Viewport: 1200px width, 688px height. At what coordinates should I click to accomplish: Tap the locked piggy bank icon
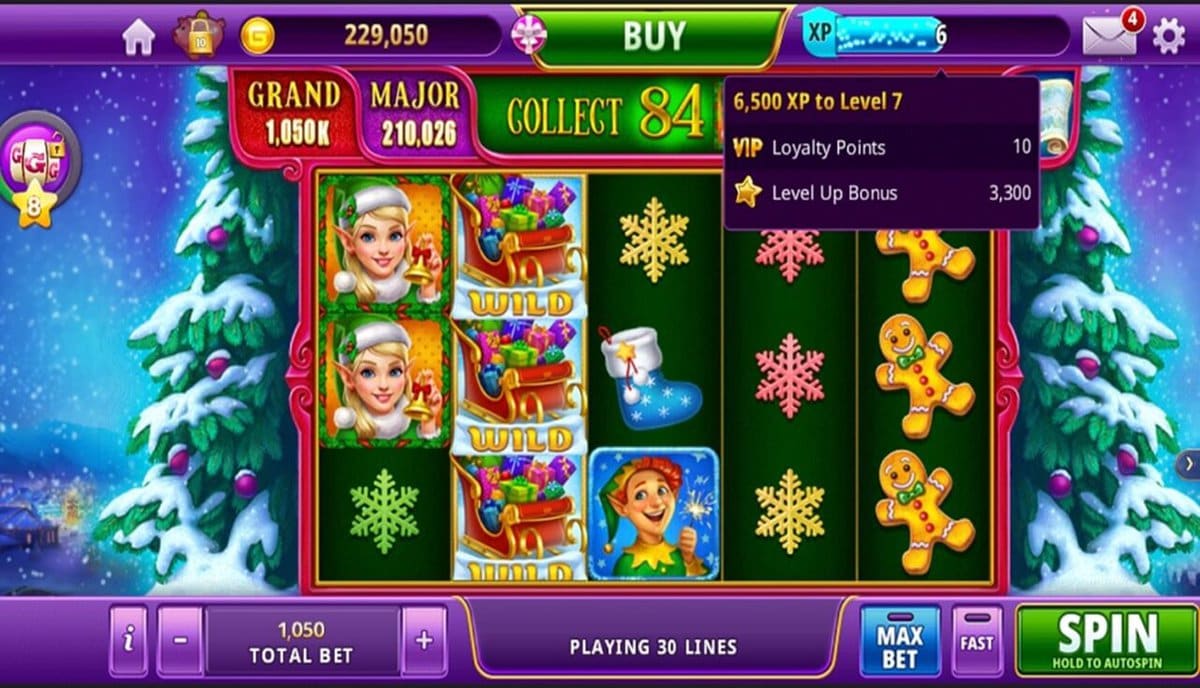click(x=198, y=35)
